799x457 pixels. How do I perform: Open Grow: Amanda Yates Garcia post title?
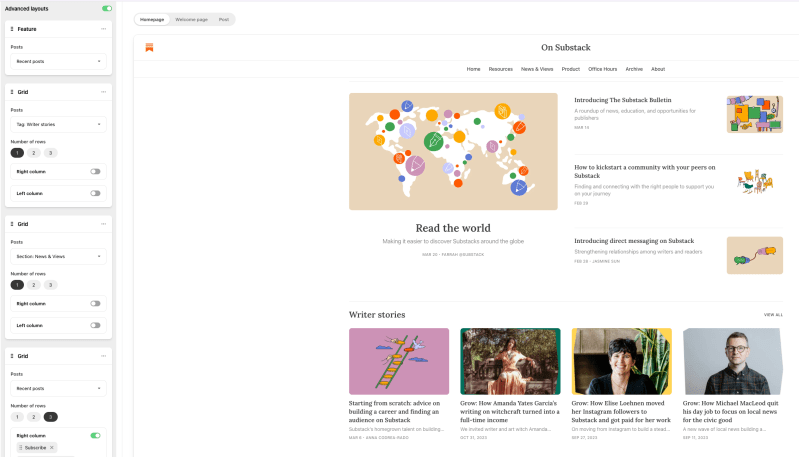(x=510, y=412)
